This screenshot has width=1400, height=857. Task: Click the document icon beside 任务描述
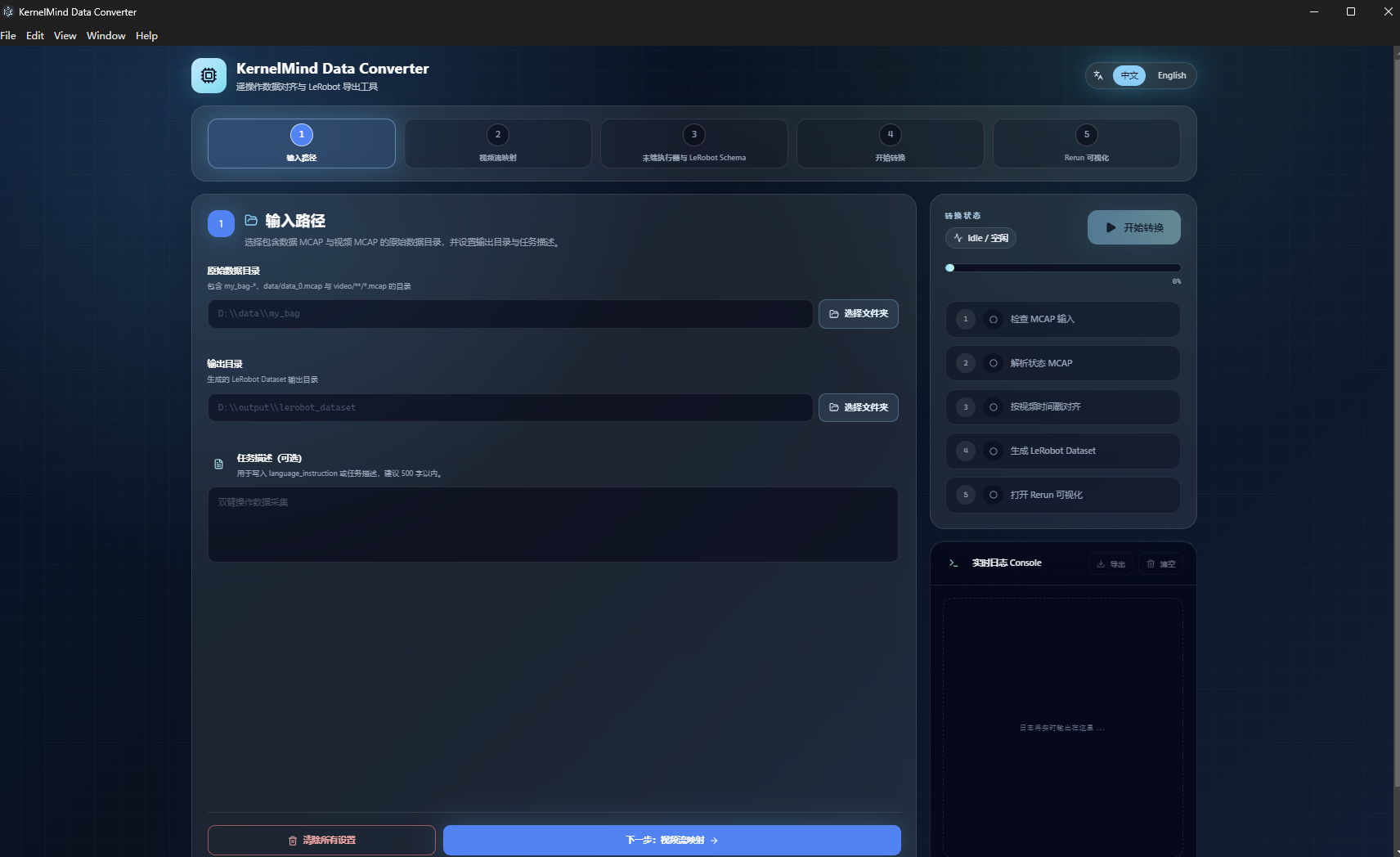pyautogui.click(x=218, y=464)
